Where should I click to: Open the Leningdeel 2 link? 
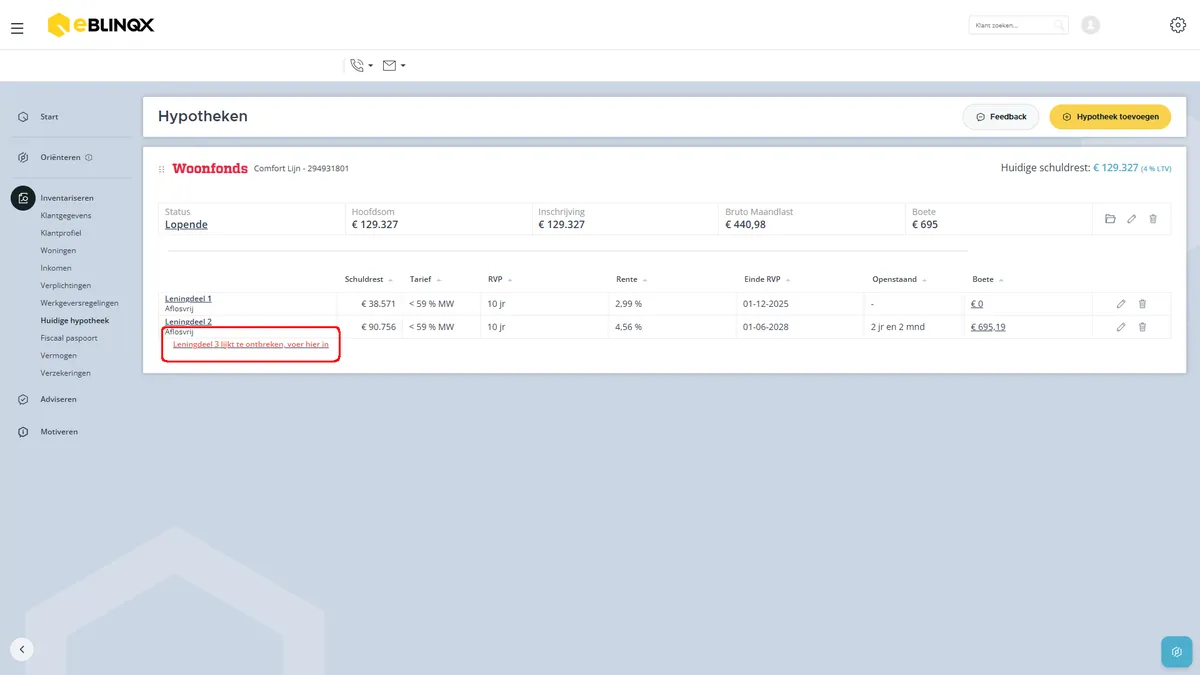188,322
